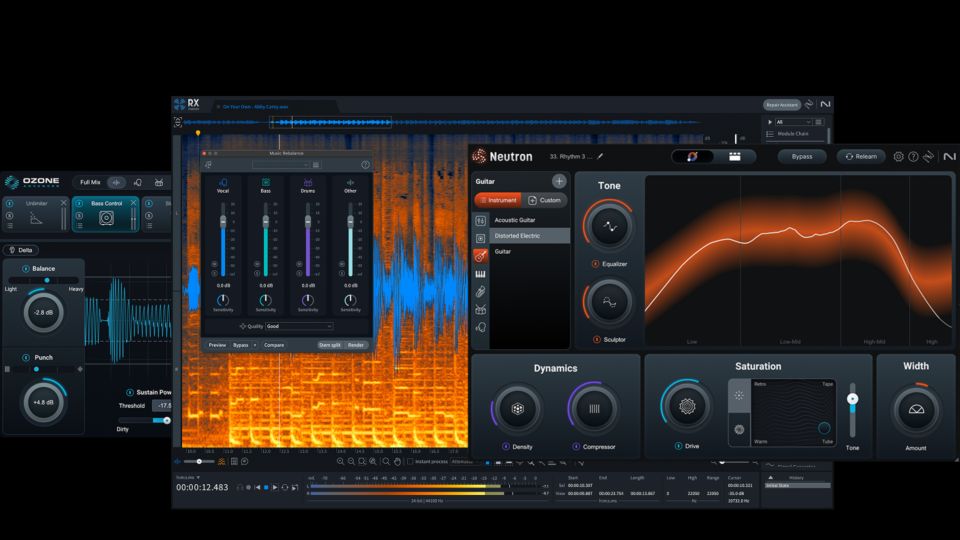Toggle the Punch power button in Ozone
This screenshot has width=960, height=540.
tap(26, 358)
